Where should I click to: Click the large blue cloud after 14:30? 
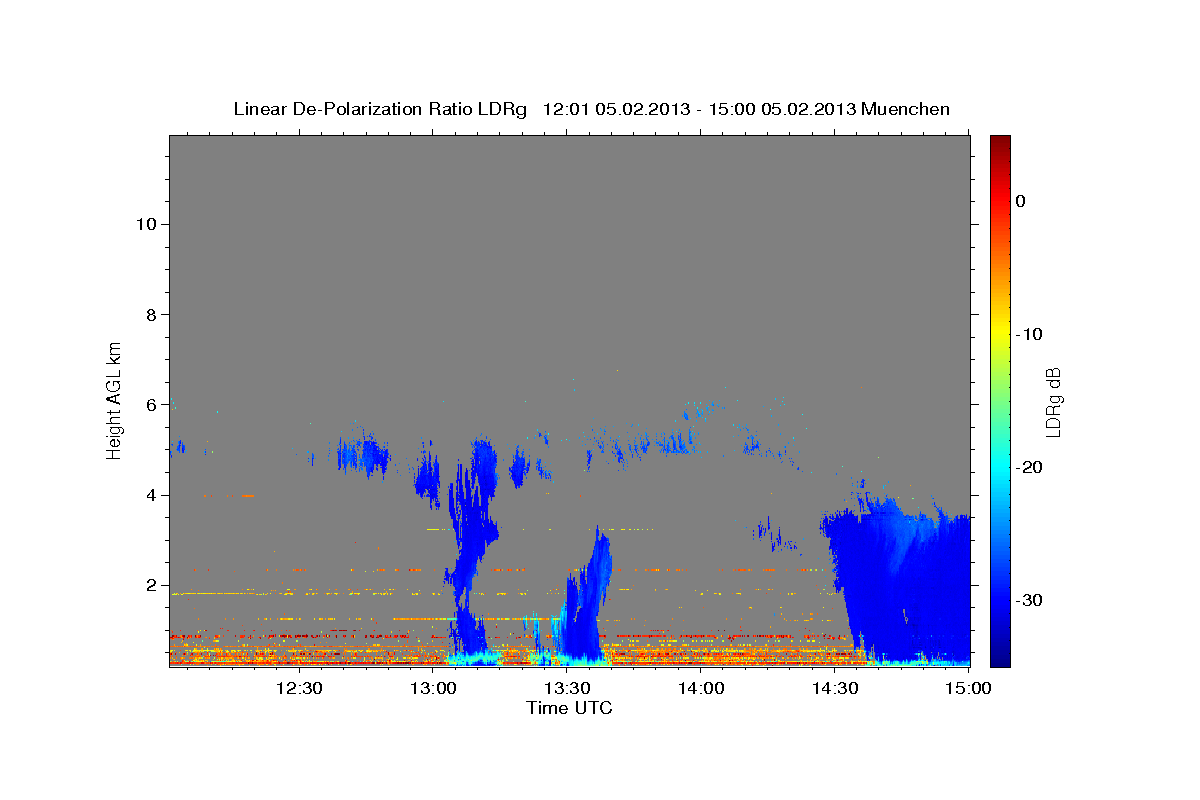coord(905,585)
